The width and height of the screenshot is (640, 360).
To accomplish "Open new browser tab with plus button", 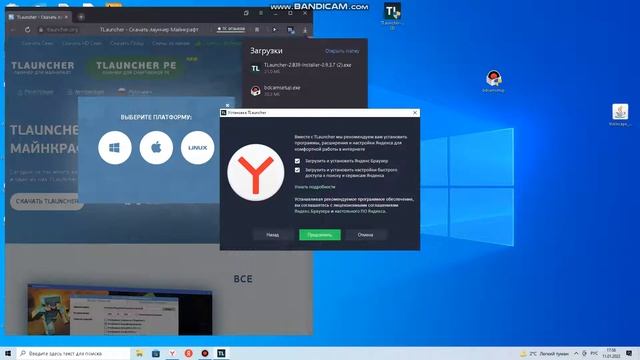I will pos(81,17).
